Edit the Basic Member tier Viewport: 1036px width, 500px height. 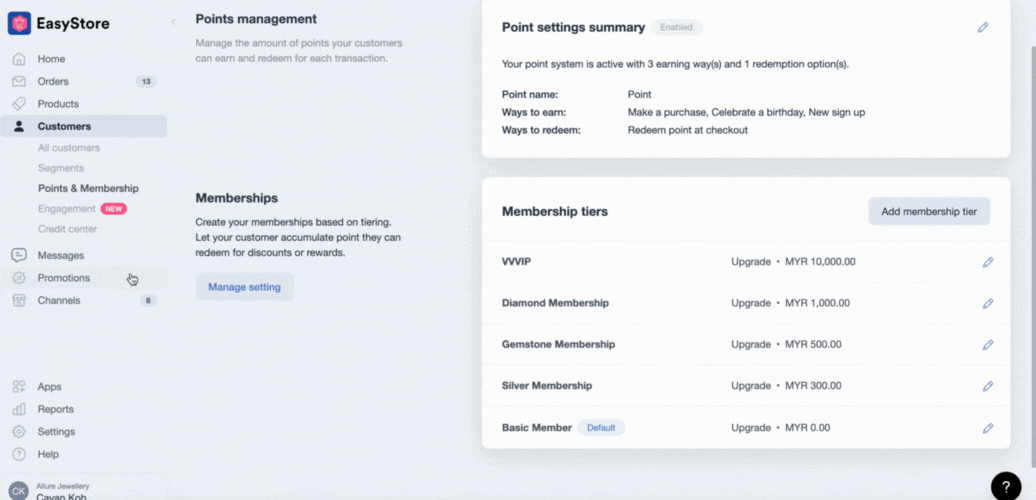(988, 428)
